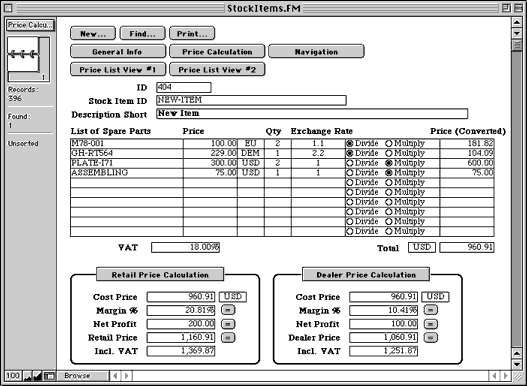Click the Retail Net Profit equals button
Viewport: 527px width, 386px height.
(228, 324)
